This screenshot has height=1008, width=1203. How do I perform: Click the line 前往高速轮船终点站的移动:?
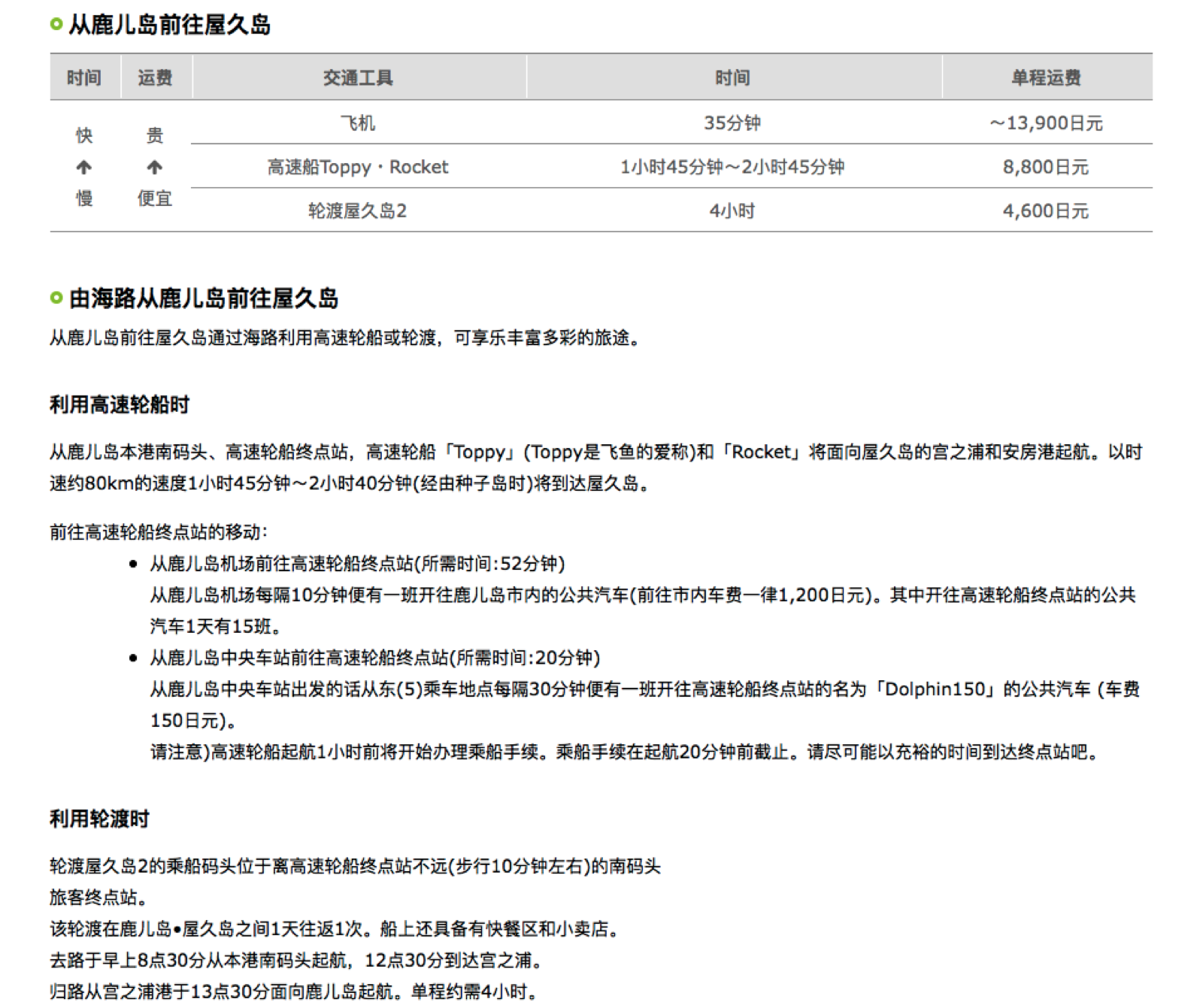(x=159, y=532)
